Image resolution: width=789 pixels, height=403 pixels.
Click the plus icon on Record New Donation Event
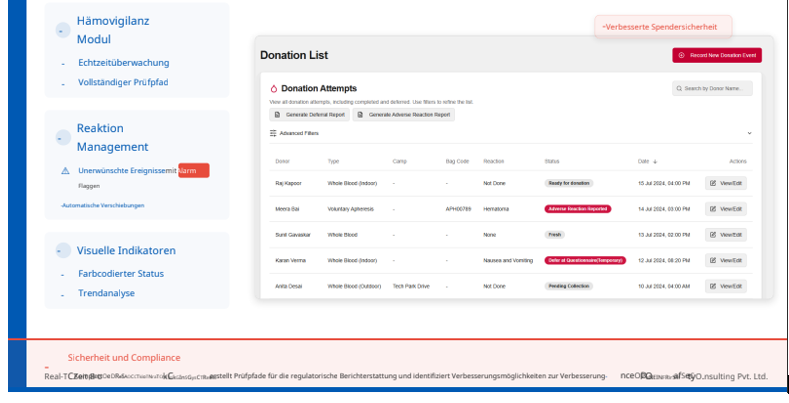pos(682,55)
